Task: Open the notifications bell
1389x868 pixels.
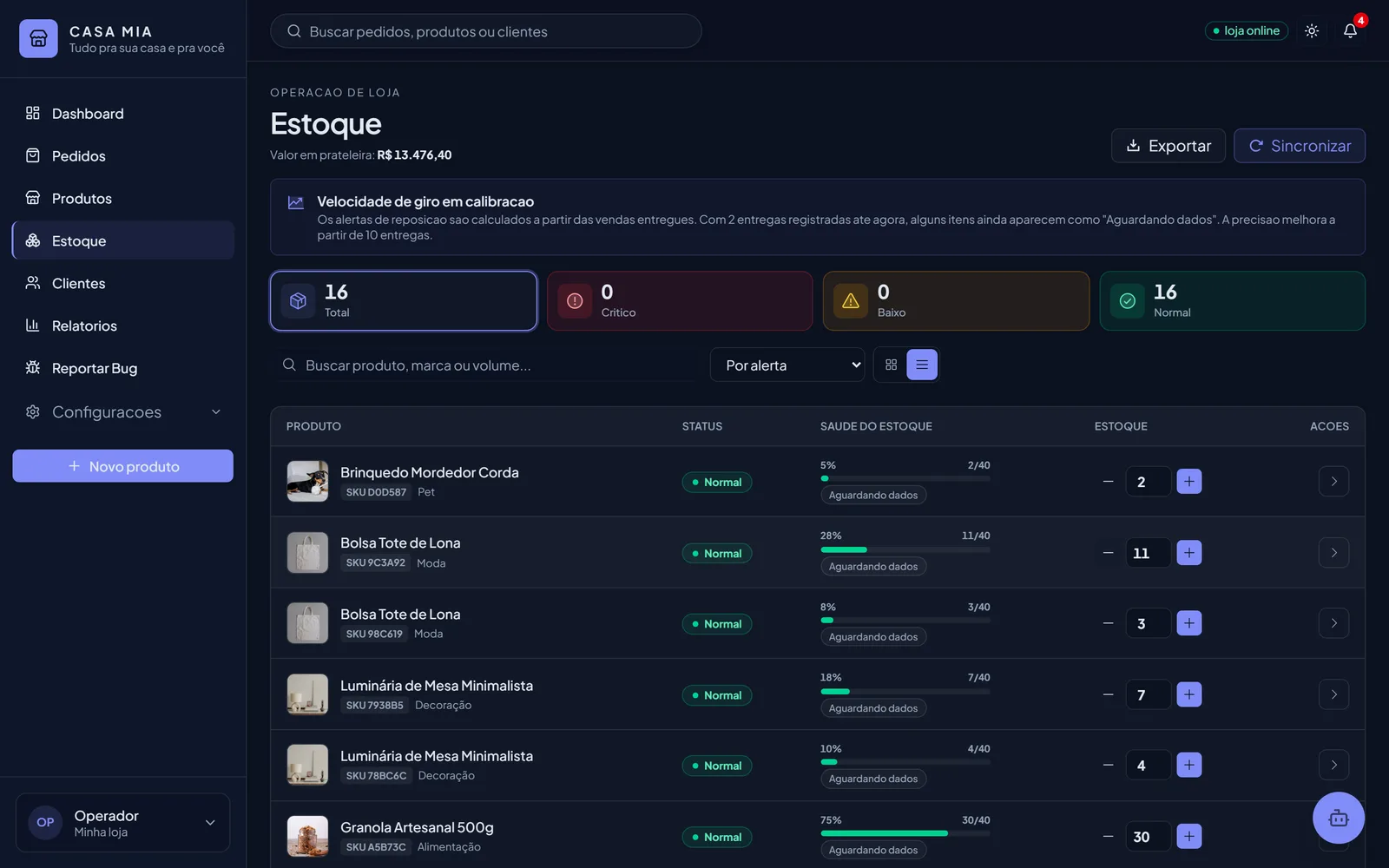Action: click(x=1350, y=30)
